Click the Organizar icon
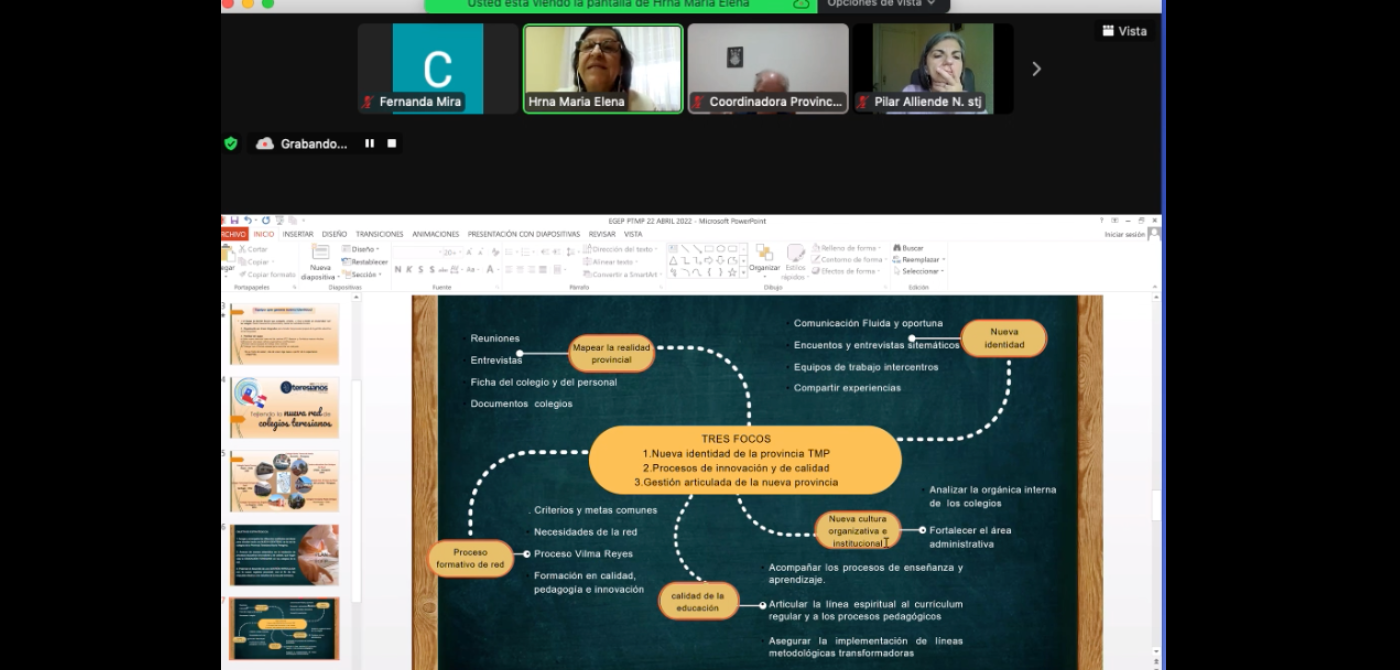Viewport: 1400px width, 670px height. 764,255
